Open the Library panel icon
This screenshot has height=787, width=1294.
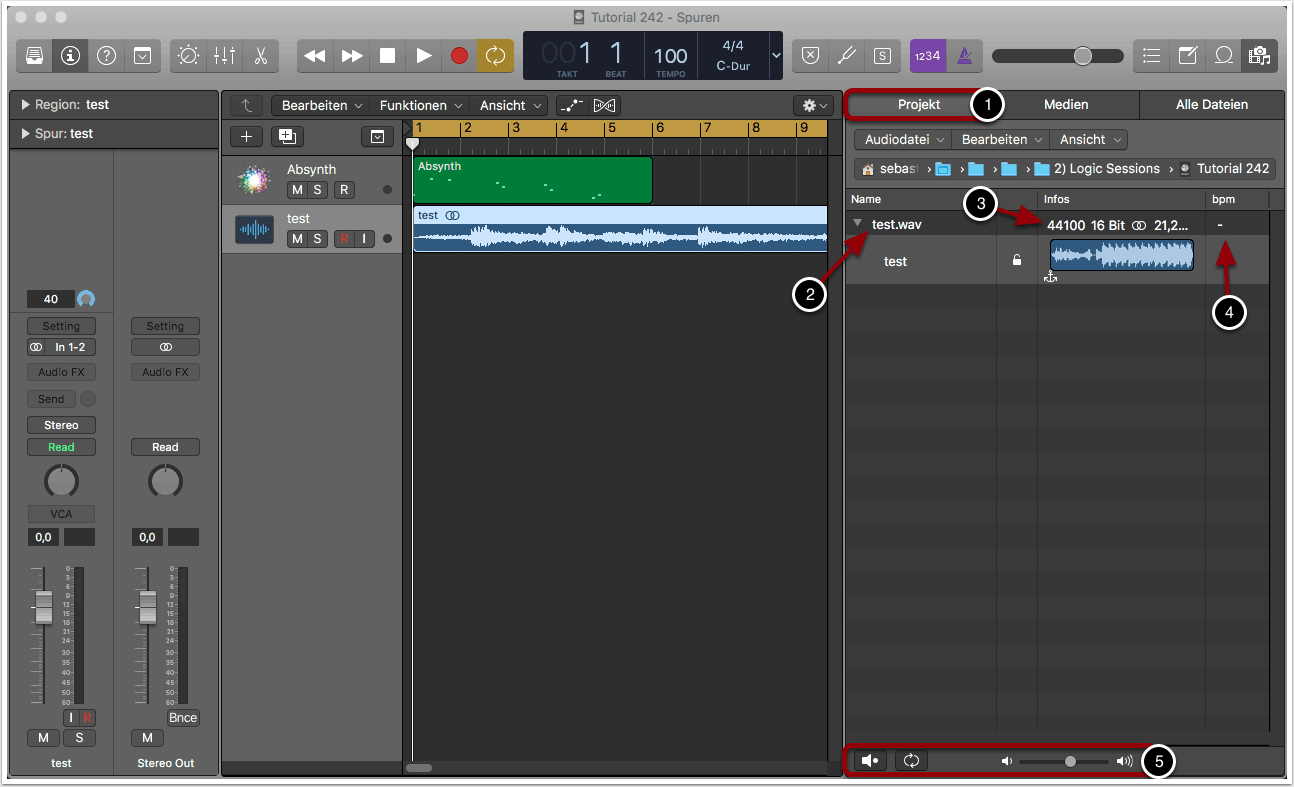[35, 56]
